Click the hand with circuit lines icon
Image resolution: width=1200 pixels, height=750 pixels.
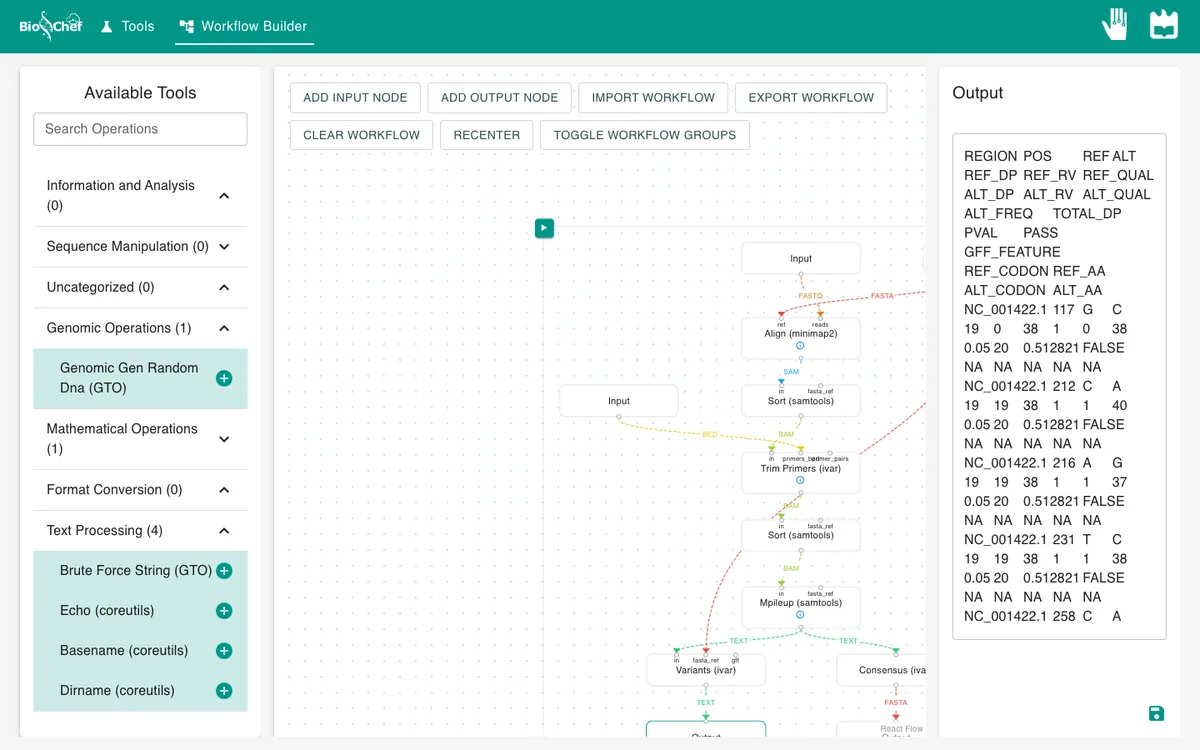[1115, 25]
